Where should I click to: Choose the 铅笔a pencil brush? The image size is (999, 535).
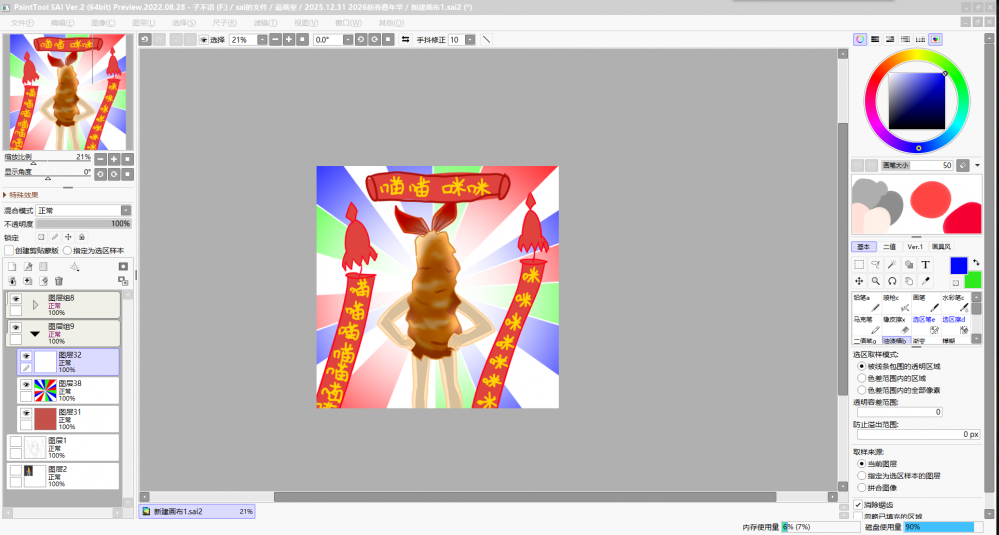866,303
